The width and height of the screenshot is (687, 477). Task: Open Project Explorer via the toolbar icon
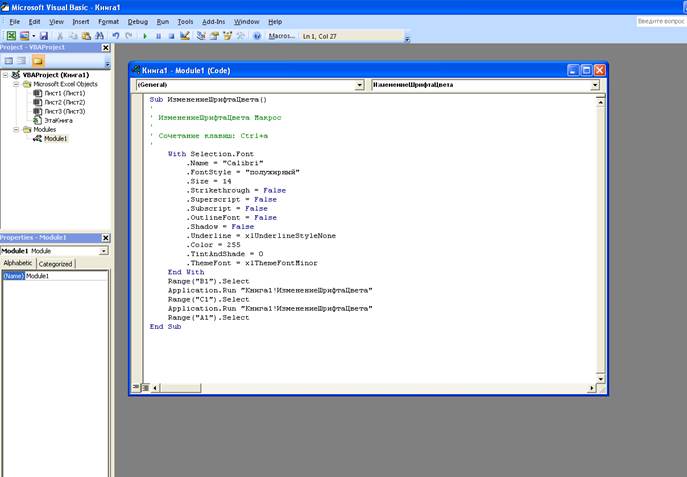click(x=201, y=36)
